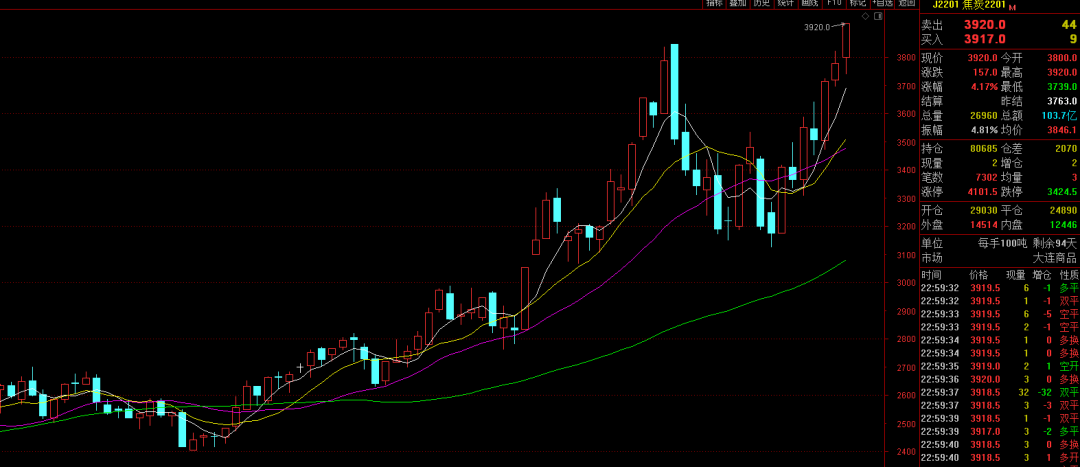Select 统计 in the top toolbar
The image size is (1080, 467).
(x=785, y=4)
